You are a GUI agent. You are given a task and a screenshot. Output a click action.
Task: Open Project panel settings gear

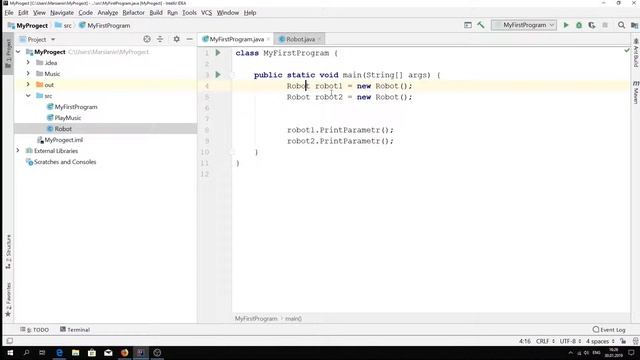coord(176,39)
